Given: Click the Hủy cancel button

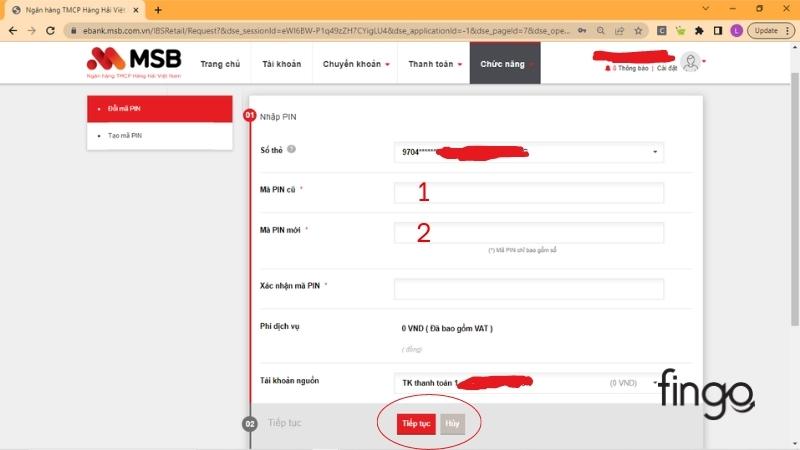Looking at the screenshot, I should tap(452, 423).
